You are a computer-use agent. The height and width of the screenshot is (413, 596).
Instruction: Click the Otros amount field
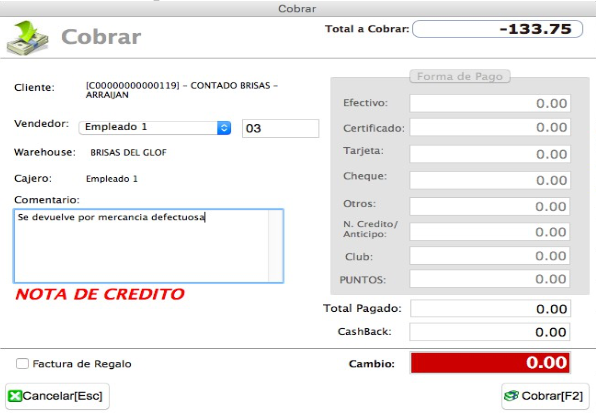pos(490,206)
